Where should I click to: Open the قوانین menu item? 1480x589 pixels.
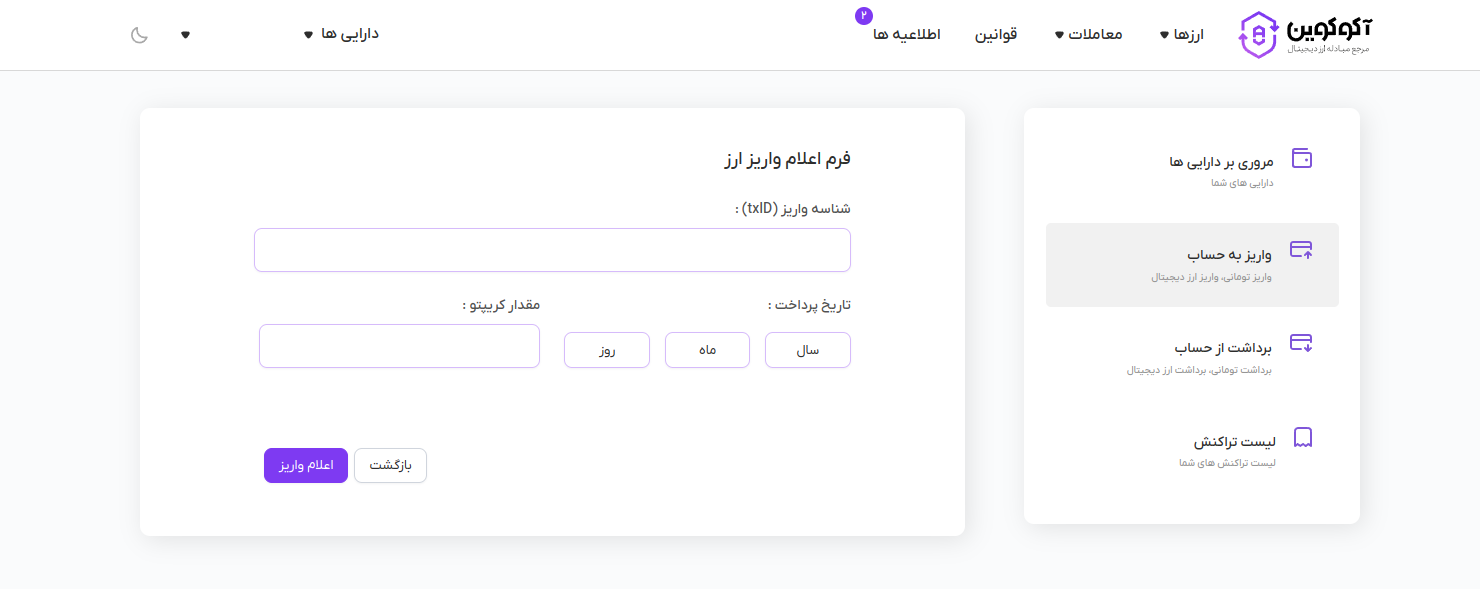click(x=996, y=34)
